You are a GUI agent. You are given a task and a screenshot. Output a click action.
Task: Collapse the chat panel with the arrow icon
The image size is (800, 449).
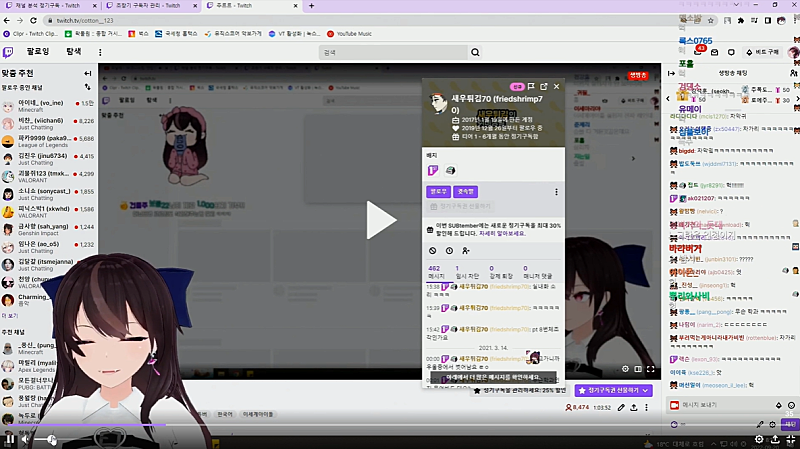pos(671,73)
